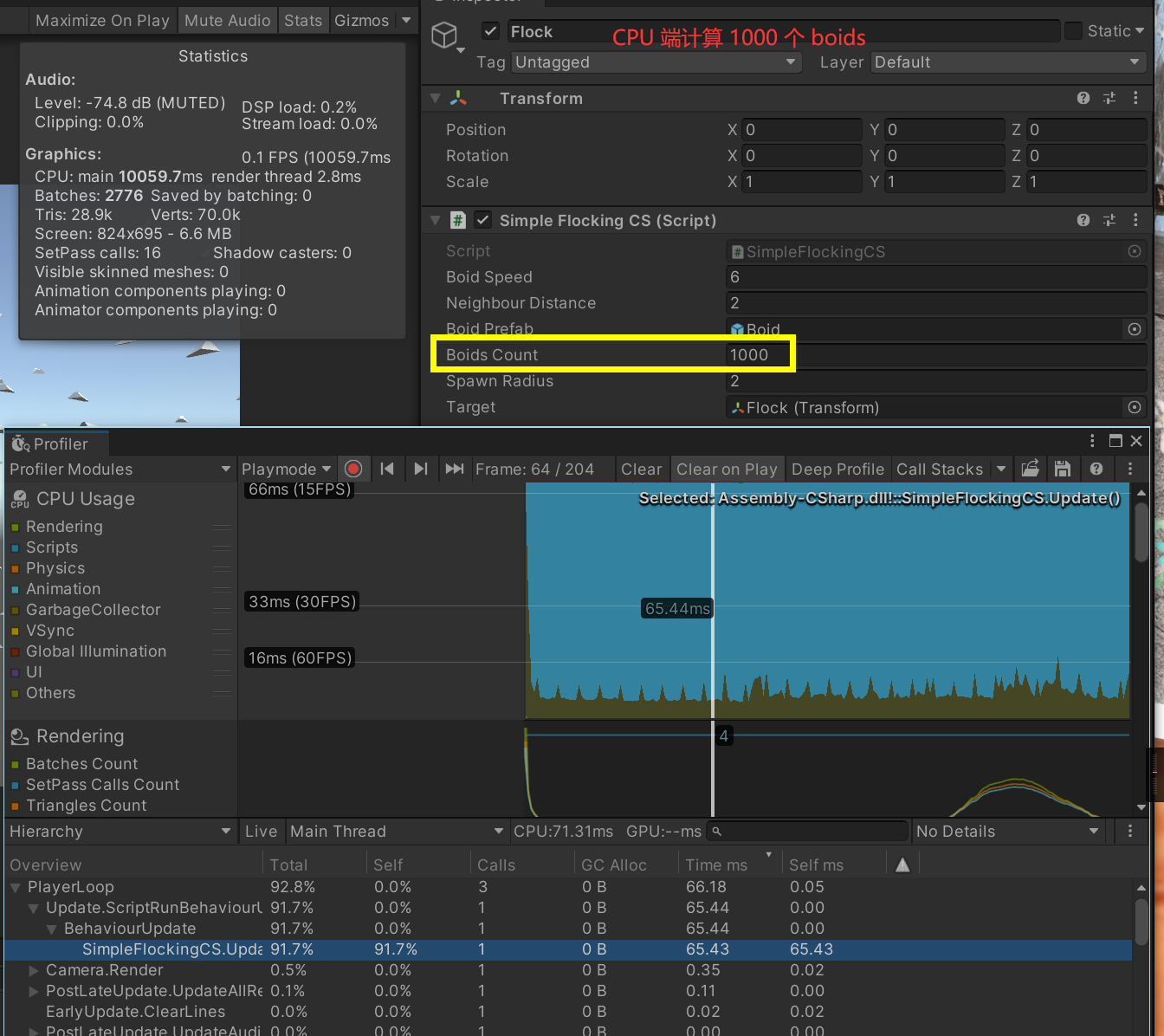Sort hierarchy by GC Alloc column
Image resolution: width=1164 pixels, height=1036 pixels.
[625, 864]
